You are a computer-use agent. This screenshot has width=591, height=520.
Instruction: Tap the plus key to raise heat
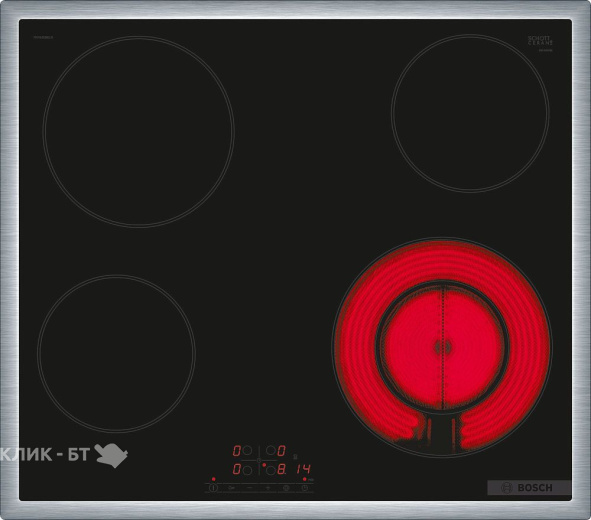pos(268,488)
